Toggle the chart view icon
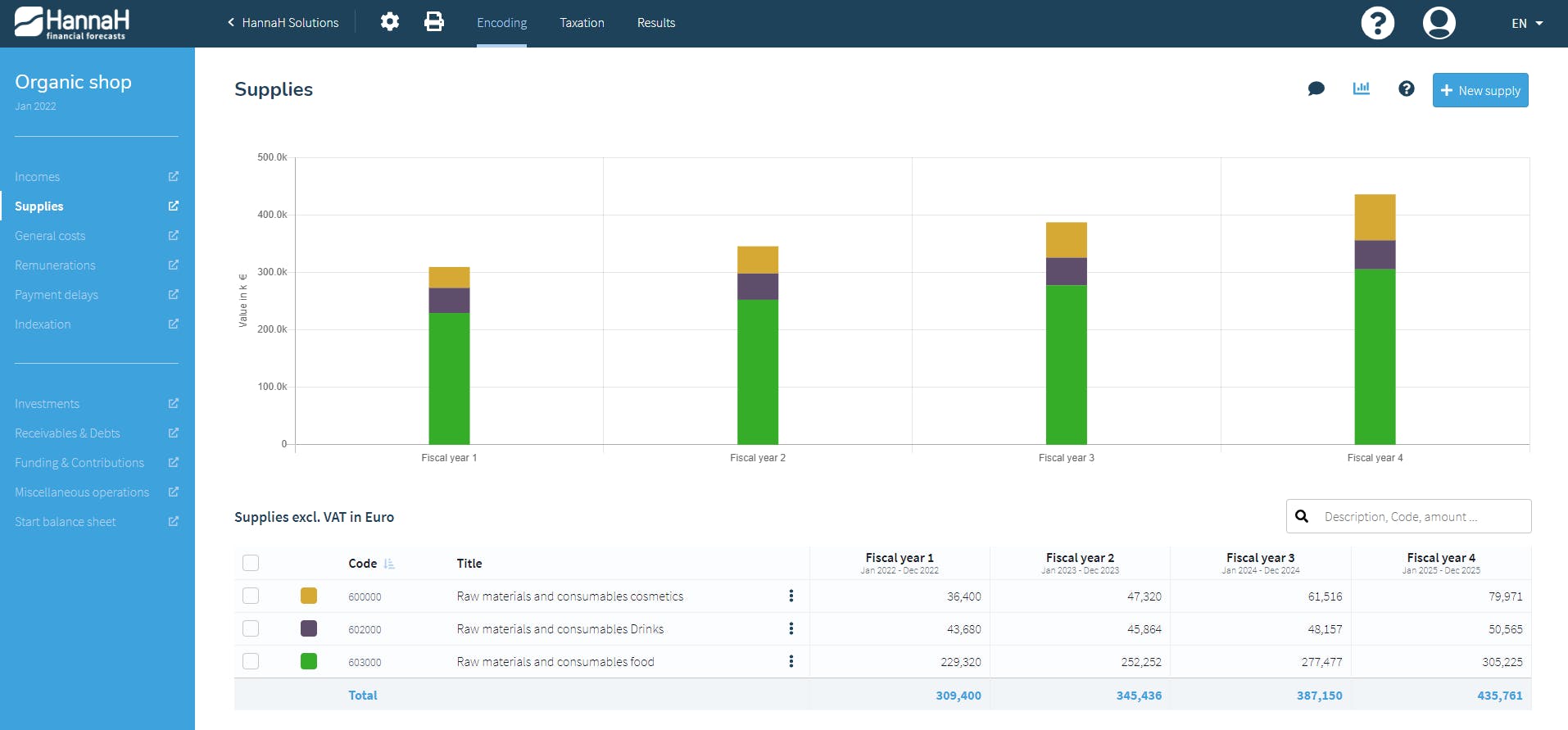1568x730 pixels. click(x=1361, y=88)
